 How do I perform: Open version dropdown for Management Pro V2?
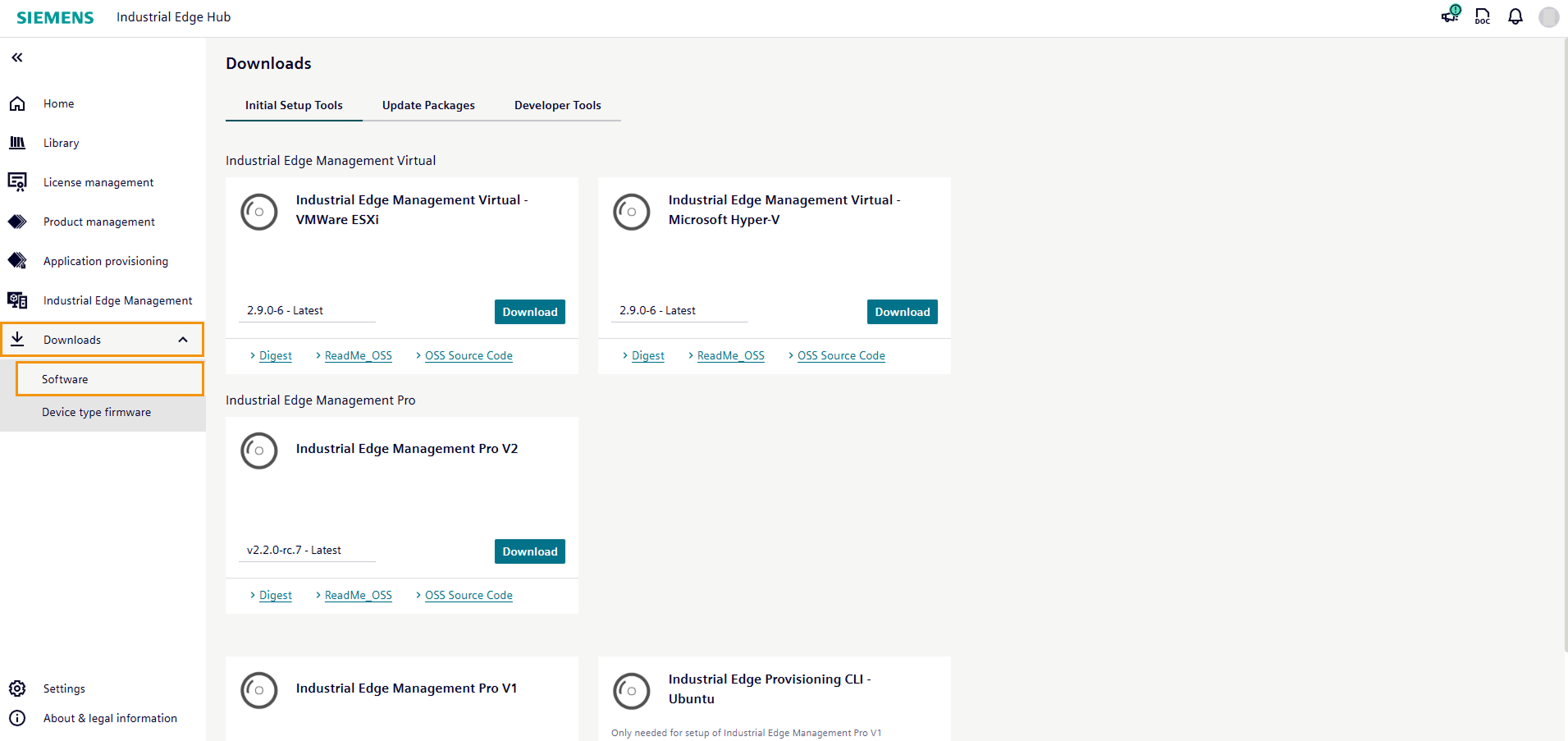pyautogui.click(x=307, y=551)
